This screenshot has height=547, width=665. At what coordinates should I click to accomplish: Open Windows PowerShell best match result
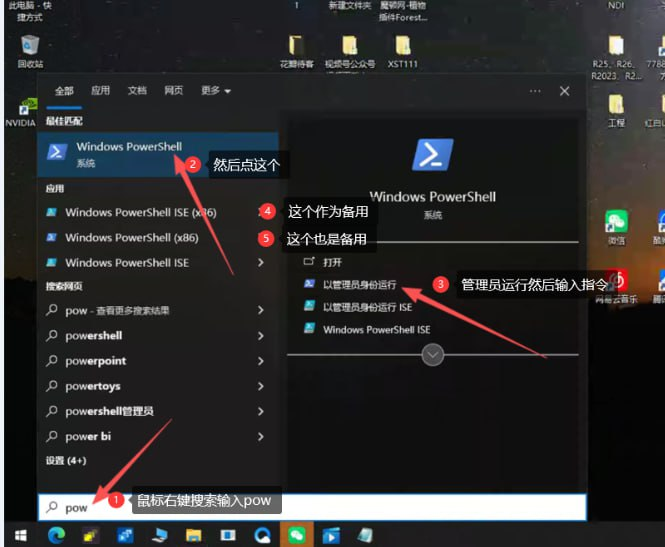tap(158, 154)
